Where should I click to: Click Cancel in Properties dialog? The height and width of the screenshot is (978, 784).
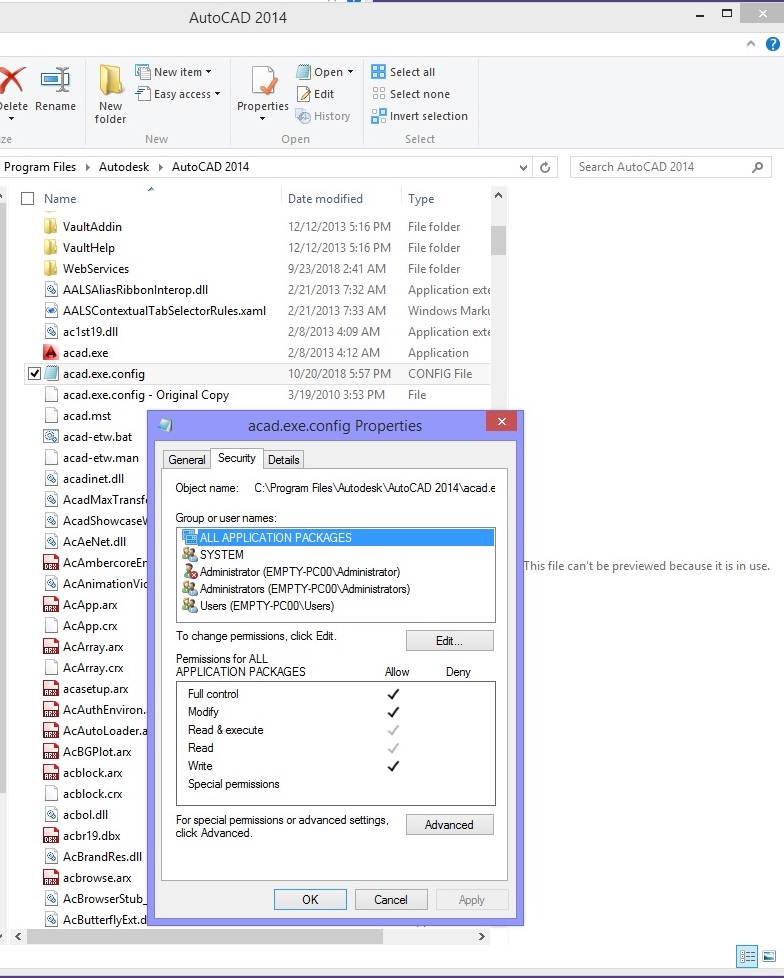coord(391,899)
